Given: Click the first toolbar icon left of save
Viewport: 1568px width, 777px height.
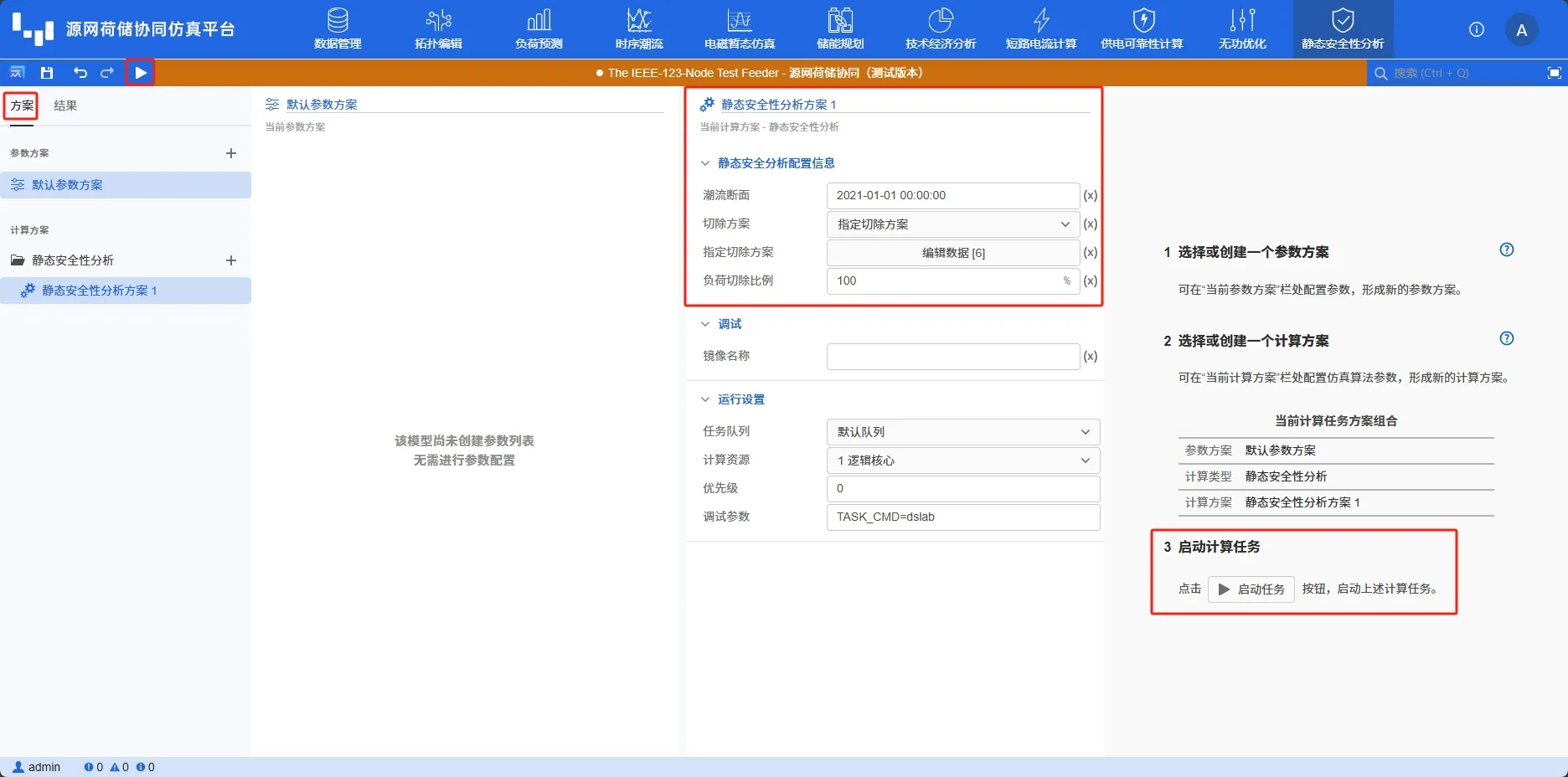Looking at the screenshot, I should tap(17, 73).
